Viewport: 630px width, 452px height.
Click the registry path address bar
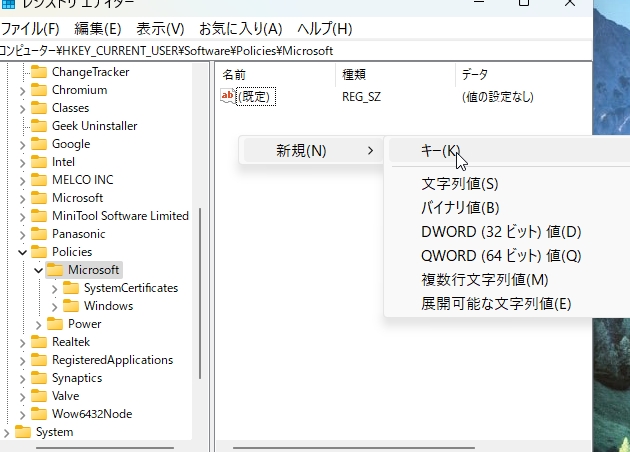point(296,51)
